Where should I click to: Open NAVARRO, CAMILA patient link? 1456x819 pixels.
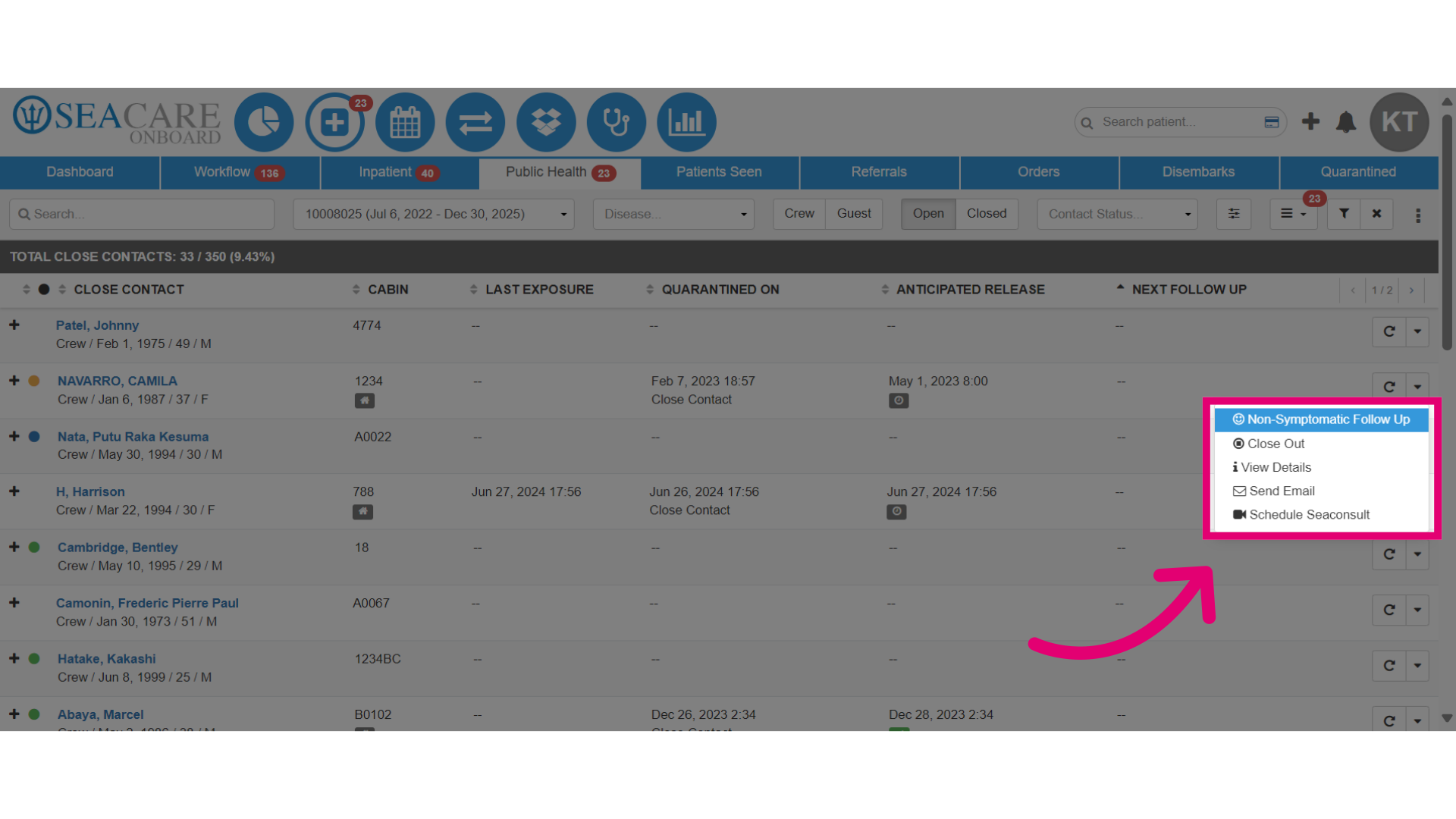[x=118, y=381]
